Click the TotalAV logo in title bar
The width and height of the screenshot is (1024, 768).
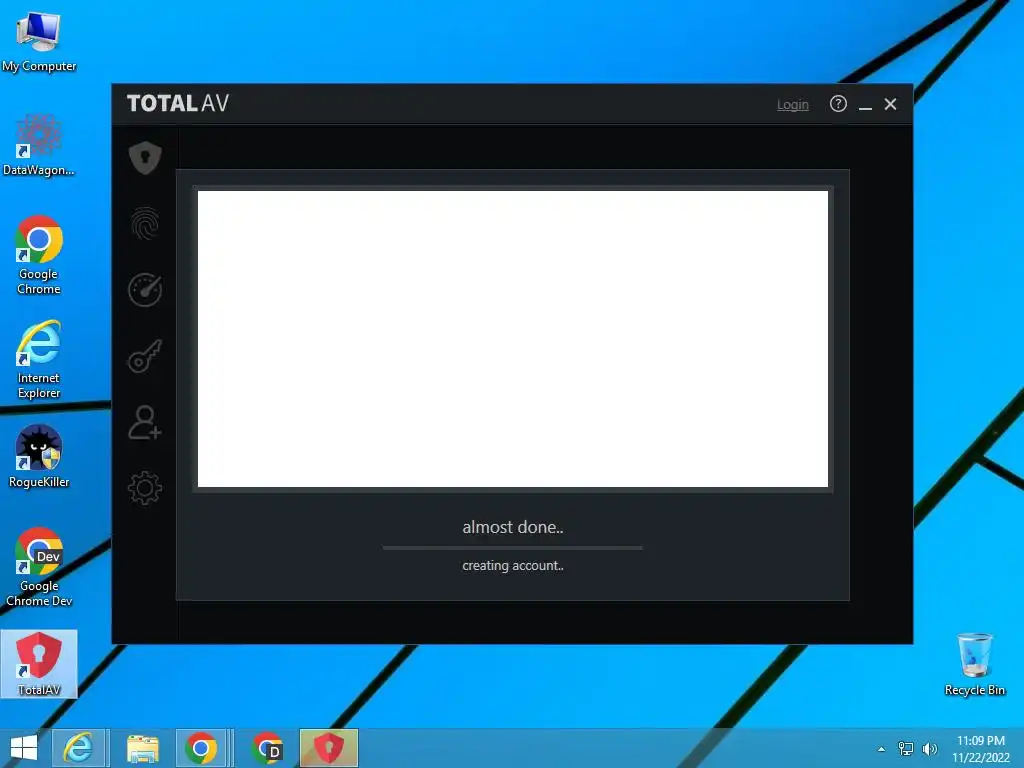(x=178, y=103)
